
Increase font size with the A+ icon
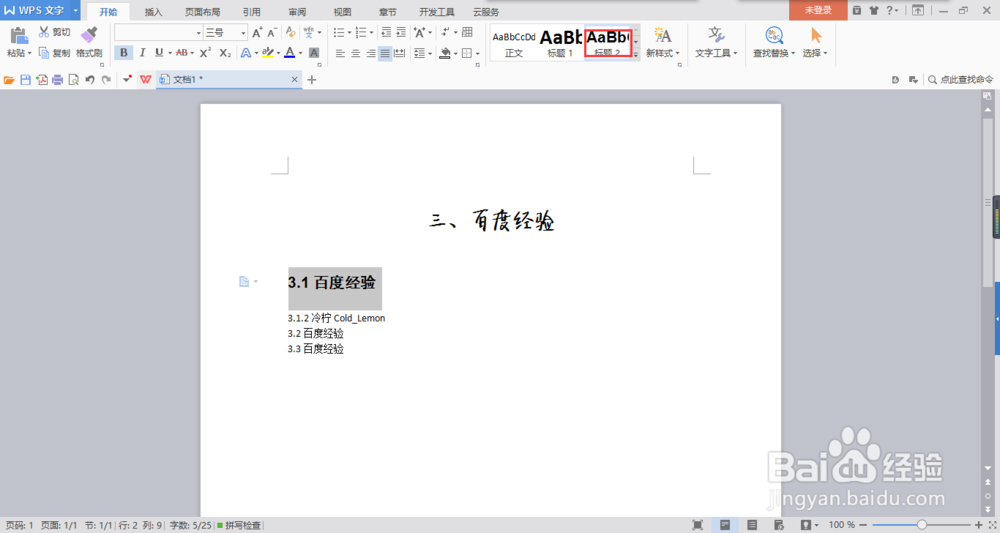[256, 33]
